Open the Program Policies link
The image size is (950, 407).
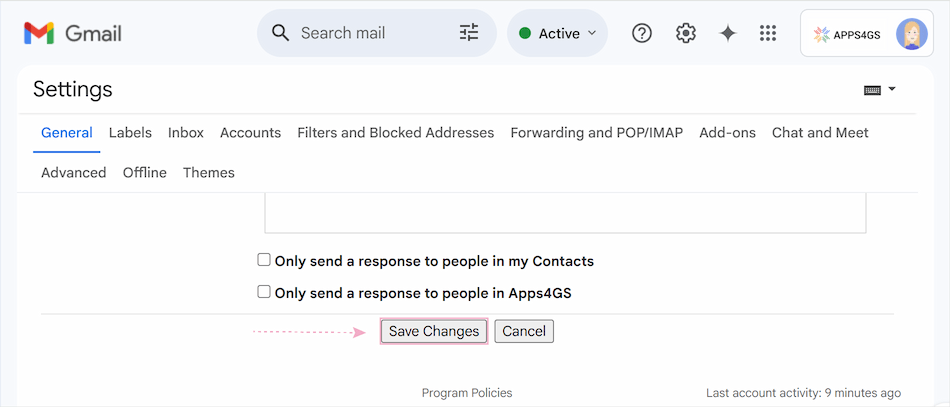point(467,393)
